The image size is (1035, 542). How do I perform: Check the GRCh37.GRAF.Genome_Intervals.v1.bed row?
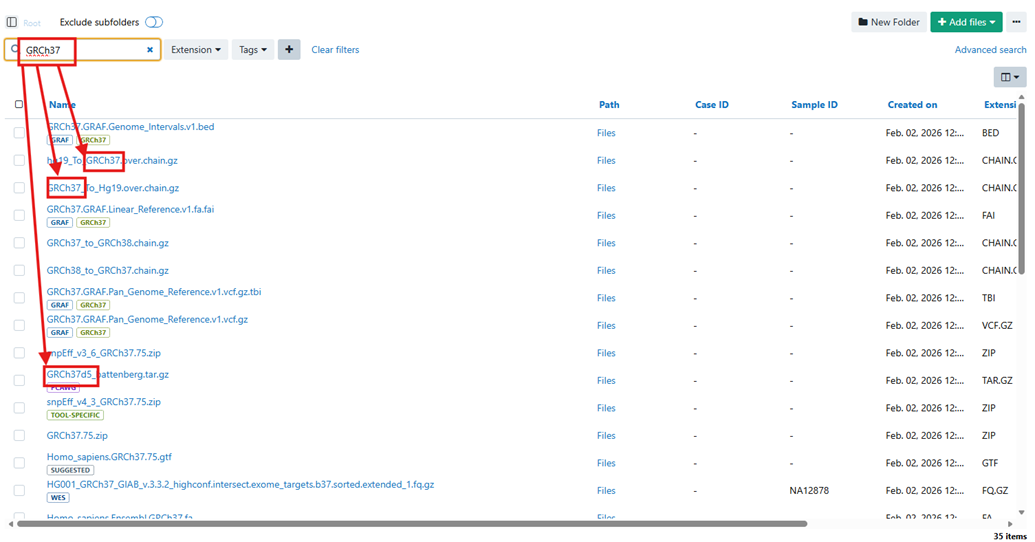(19, 133)
